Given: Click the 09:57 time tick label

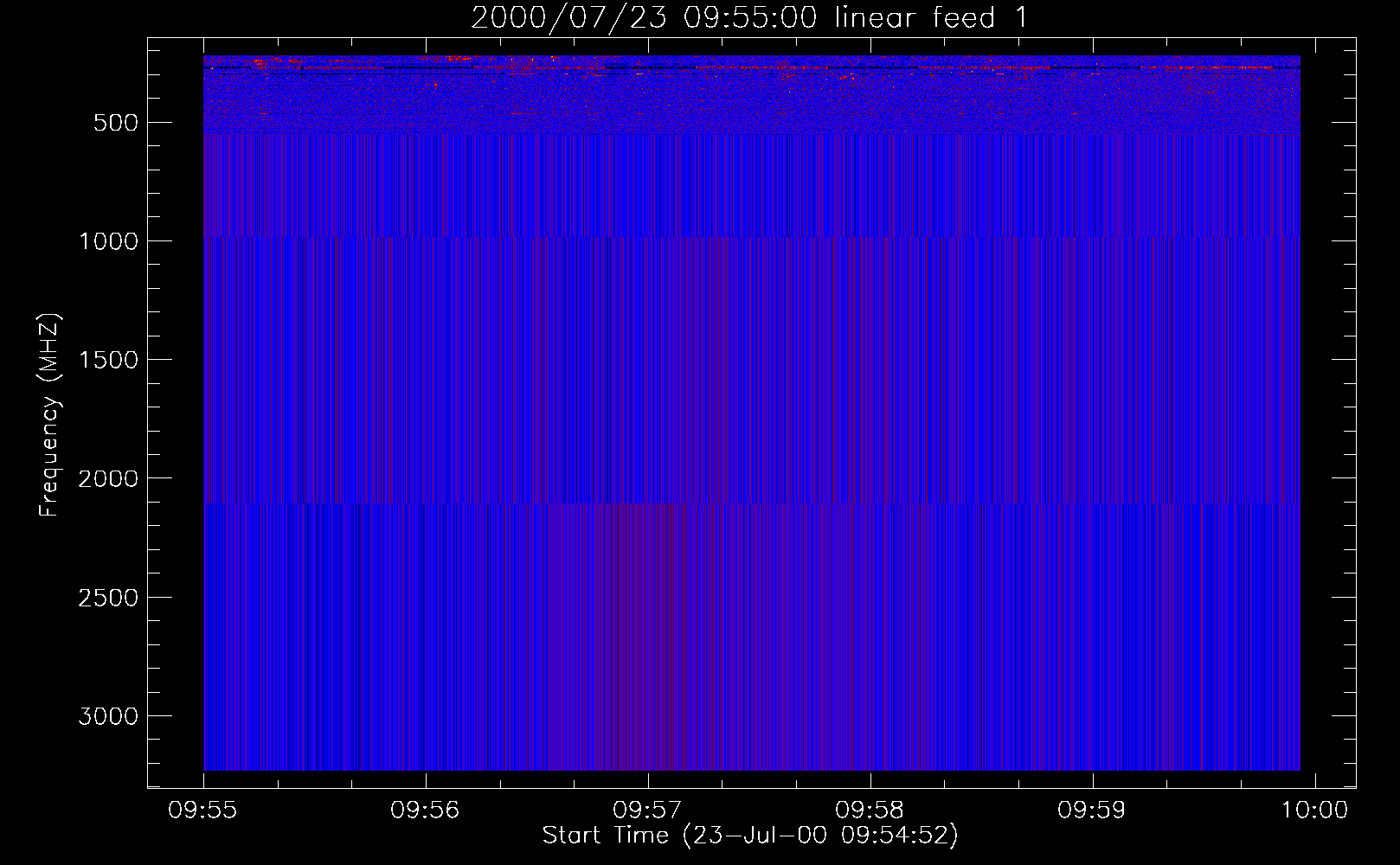Looking at the screenshot, I should [648, 811].
